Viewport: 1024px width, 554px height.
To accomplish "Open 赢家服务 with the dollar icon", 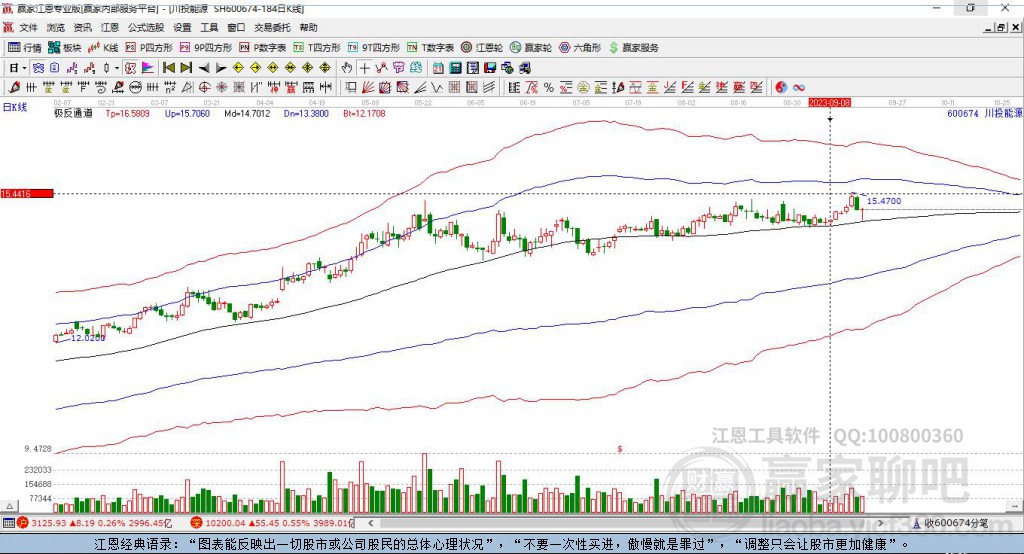I will pyautogui.click(x=633, y=48).
